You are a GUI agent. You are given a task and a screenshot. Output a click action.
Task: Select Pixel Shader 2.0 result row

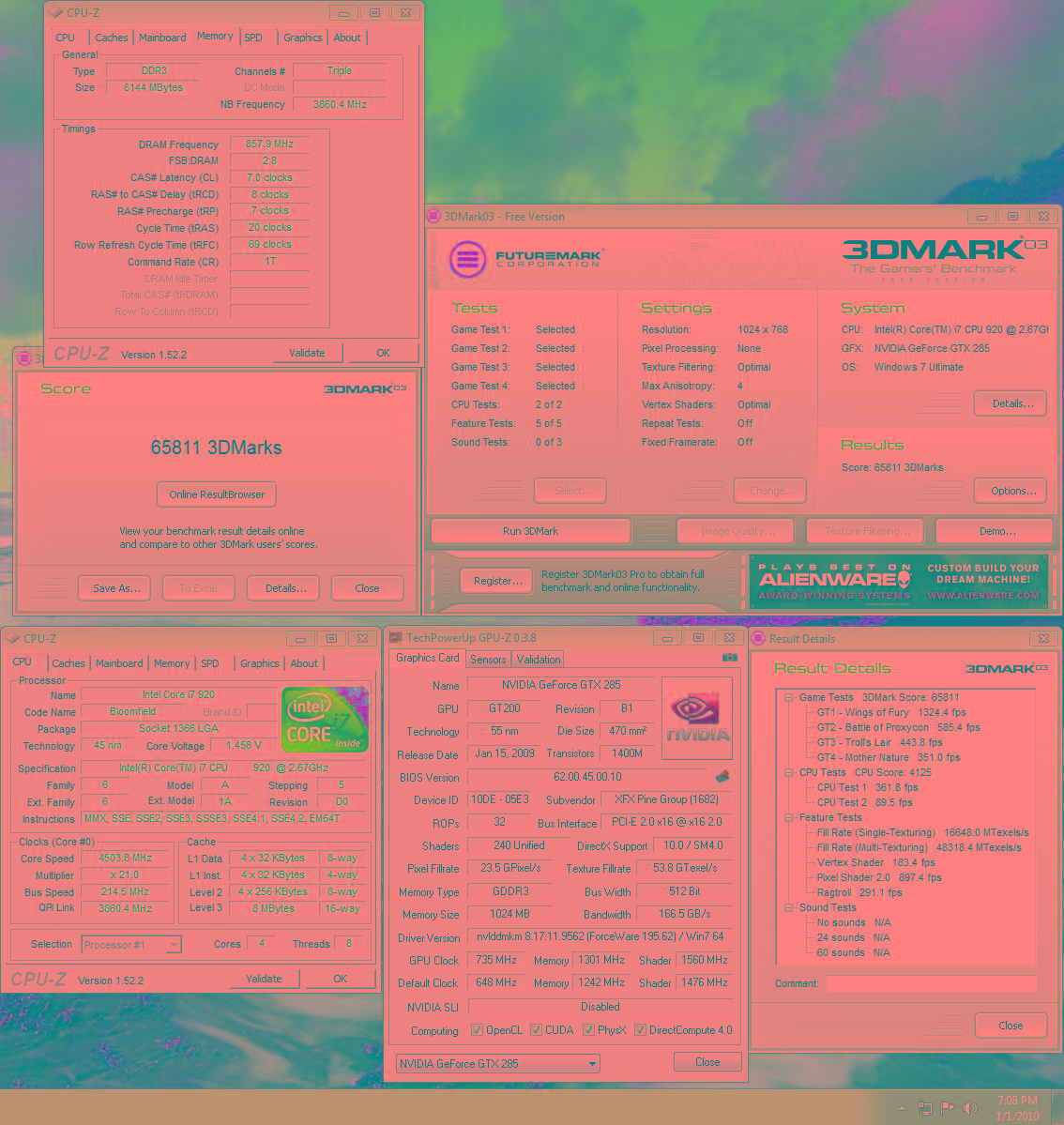(879, 877)
